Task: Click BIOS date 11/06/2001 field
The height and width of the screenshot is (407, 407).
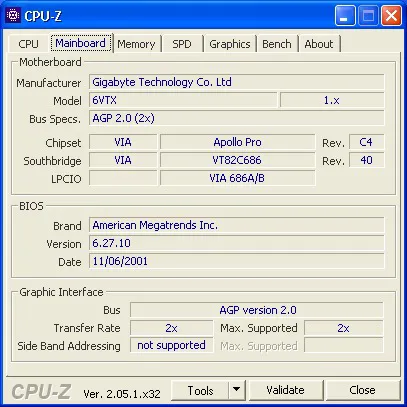Action: [x=237, y=261]
